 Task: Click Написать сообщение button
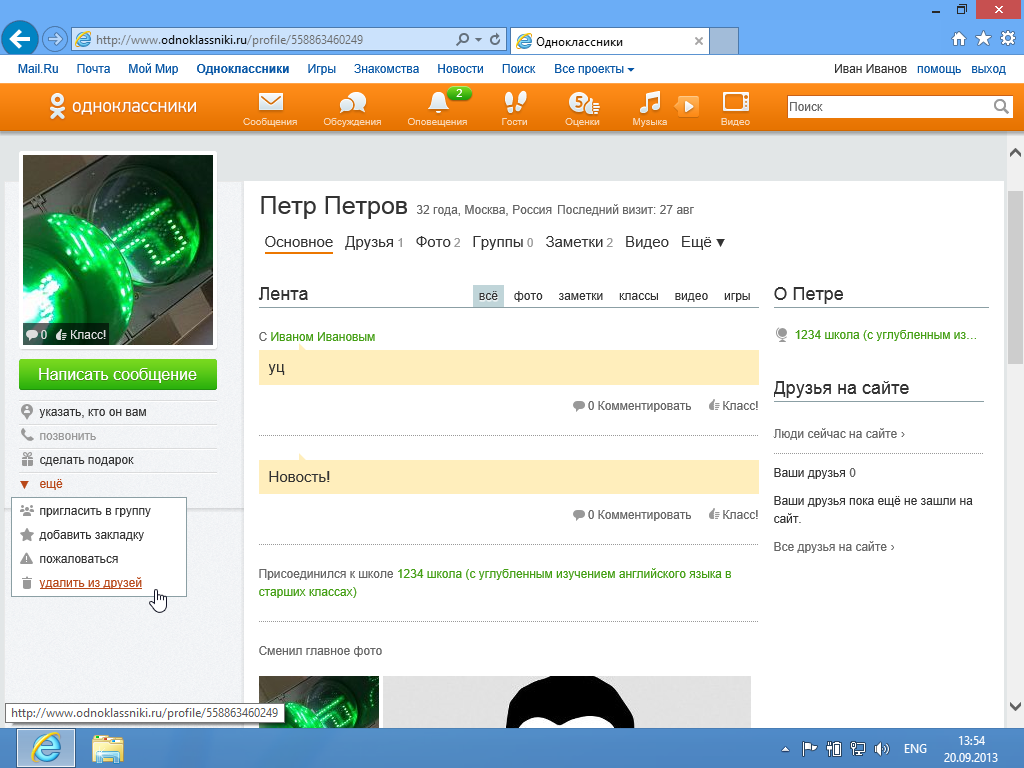tap(118, 374)
